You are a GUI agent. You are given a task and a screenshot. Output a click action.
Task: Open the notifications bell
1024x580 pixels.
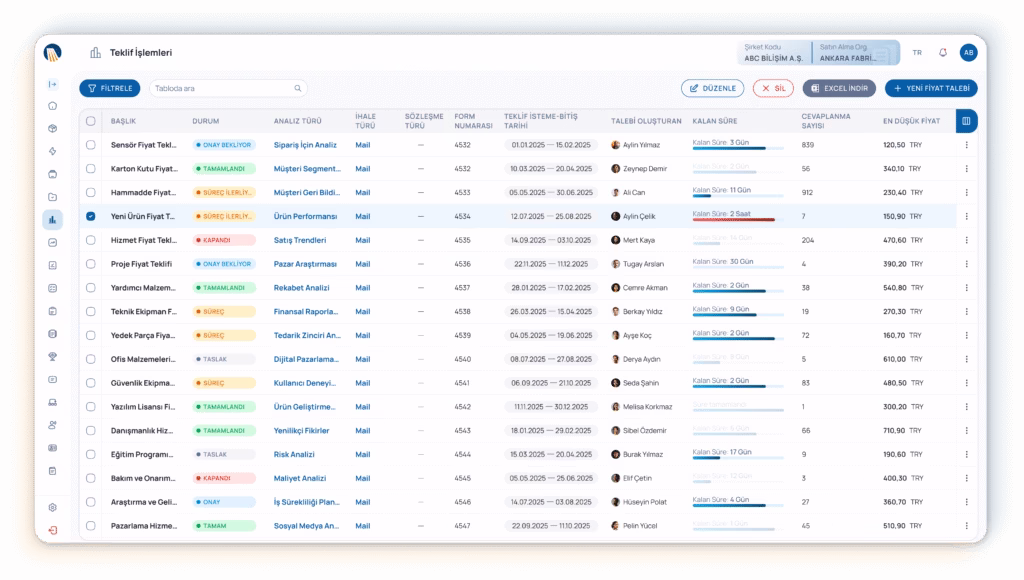pos(942,53)
